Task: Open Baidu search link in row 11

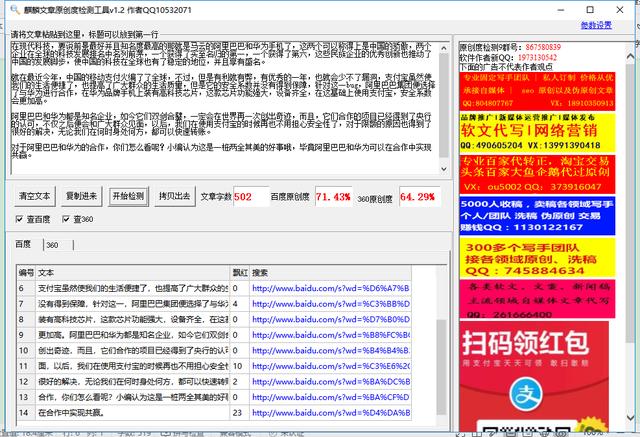Action: 331,366
